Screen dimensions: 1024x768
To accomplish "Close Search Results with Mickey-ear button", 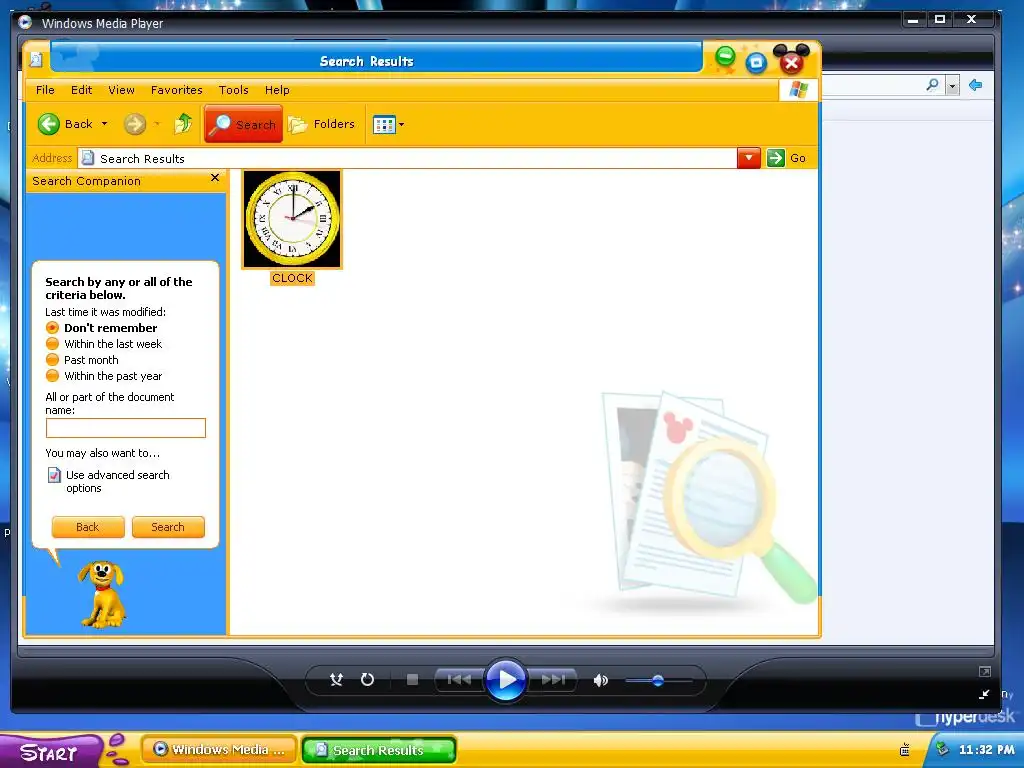I will 791,61.
